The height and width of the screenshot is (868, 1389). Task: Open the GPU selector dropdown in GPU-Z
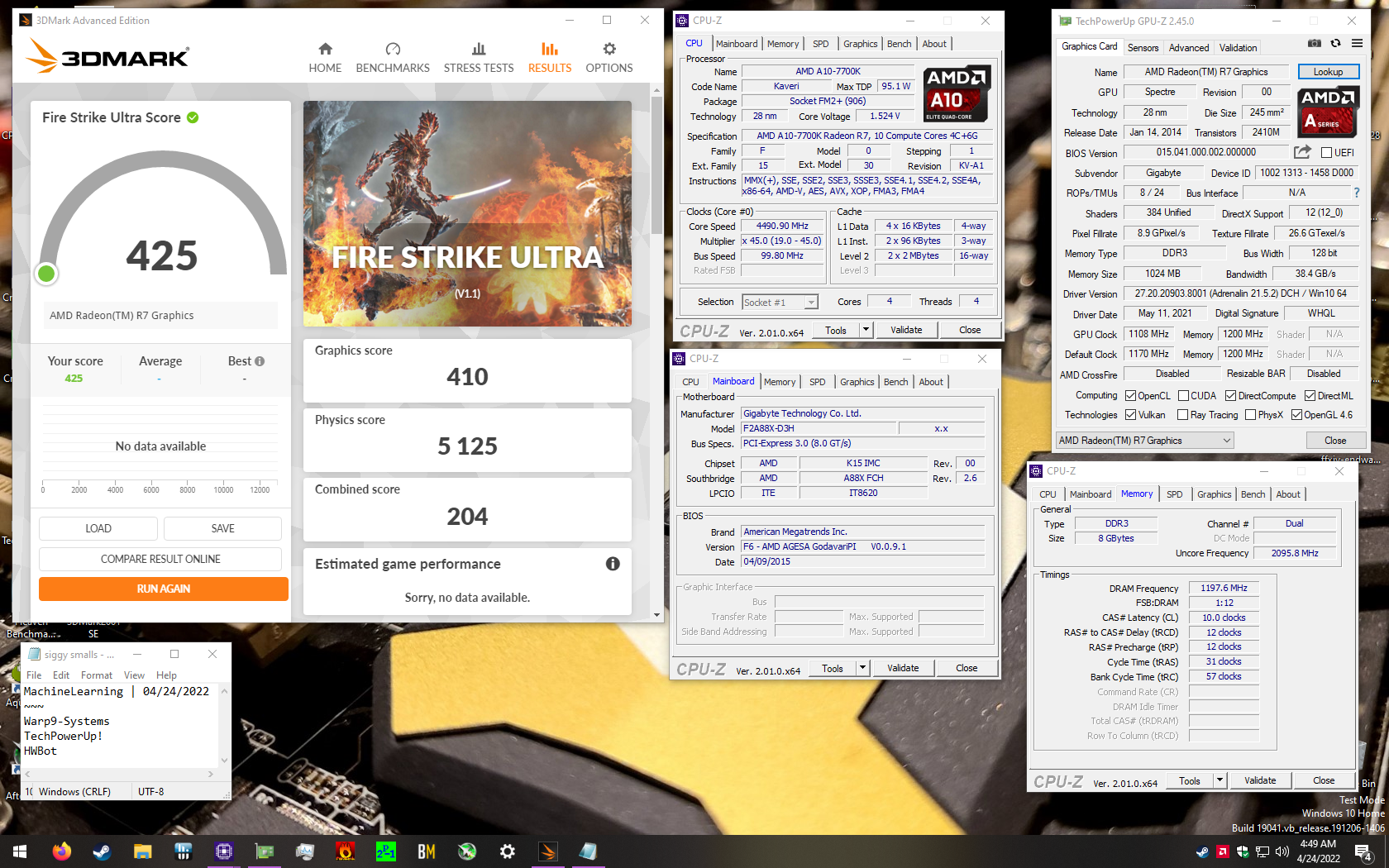pyautogui.click(x=1144, y=441)
